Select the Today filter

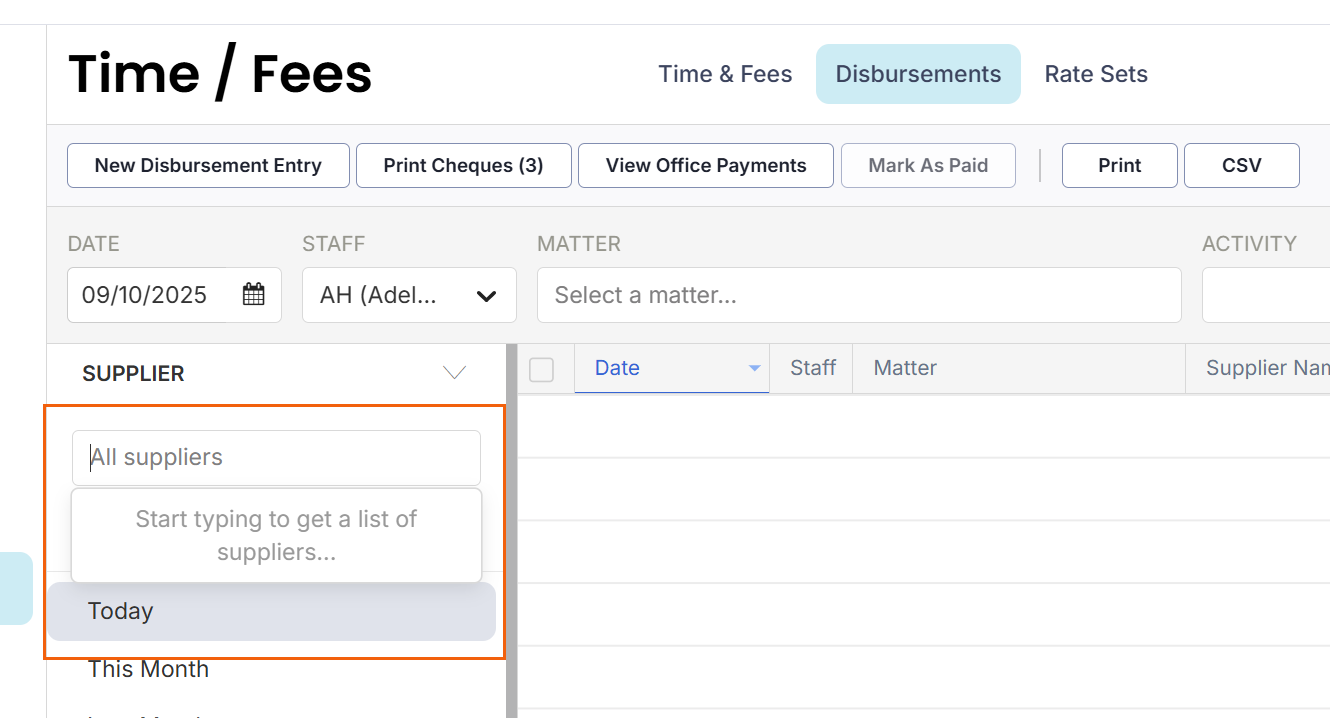271,611
